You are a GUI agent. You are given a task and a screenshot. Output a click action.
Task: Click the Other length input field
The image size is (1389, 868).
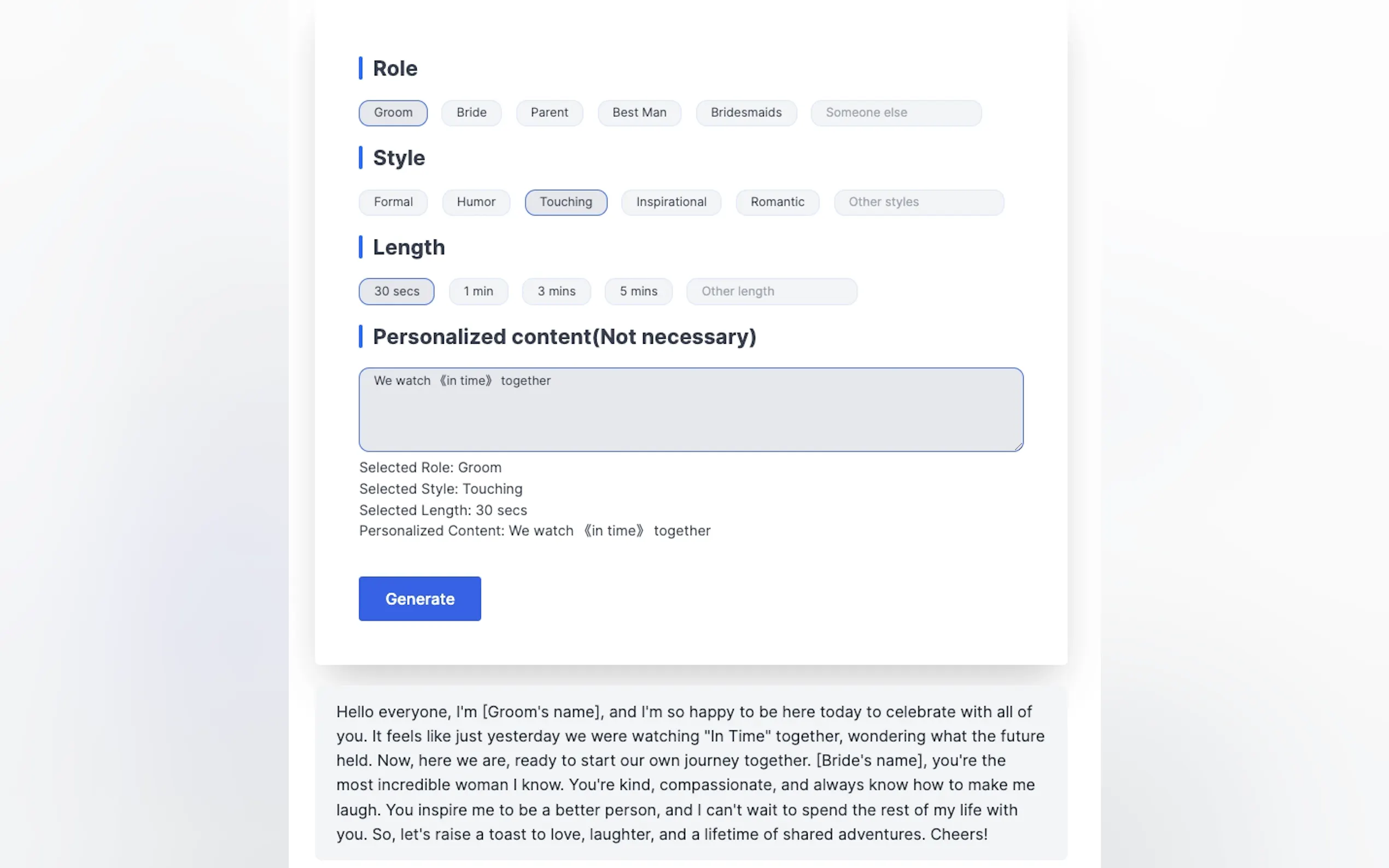[x=771, y=292]
